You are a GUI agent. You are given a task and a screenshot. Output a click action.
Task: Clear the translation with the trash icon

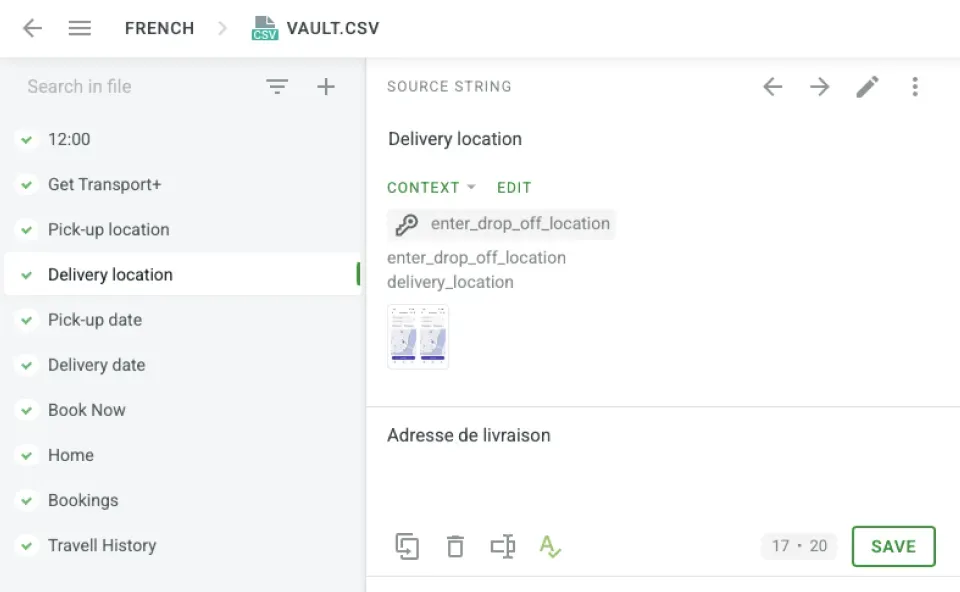pyautogui.click(x=455, y=546)
